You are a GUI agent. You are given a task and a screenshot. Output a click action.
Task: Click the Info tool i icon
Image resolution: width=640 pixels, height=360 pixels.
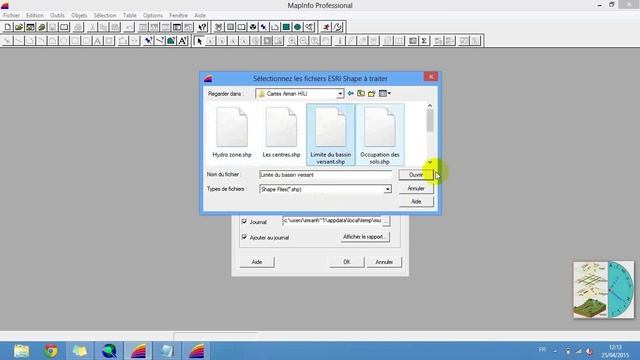[340, 41]
